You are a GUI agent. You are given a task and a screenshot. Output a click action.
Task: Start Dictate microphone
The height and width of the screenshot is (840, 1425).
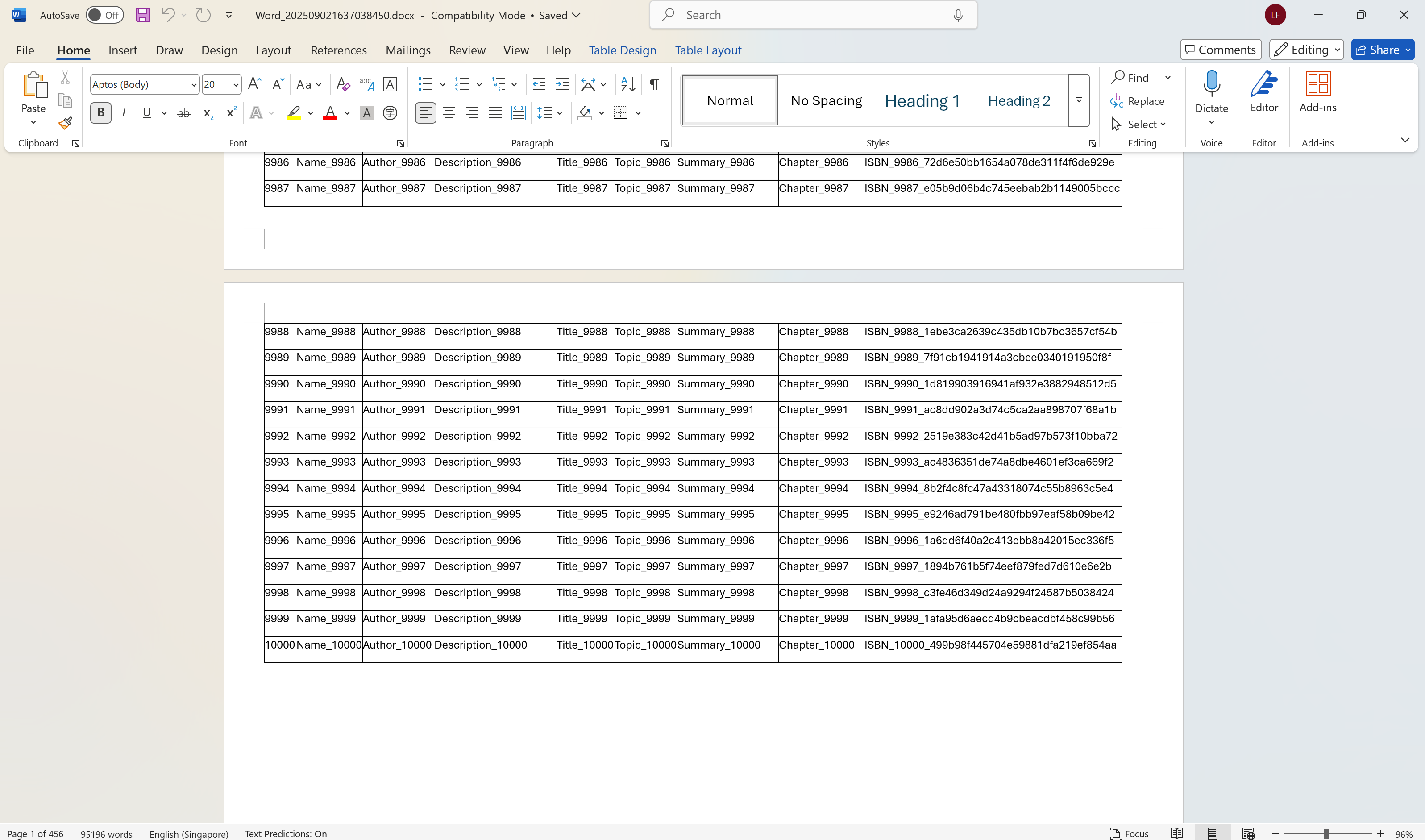[1211, 85]
